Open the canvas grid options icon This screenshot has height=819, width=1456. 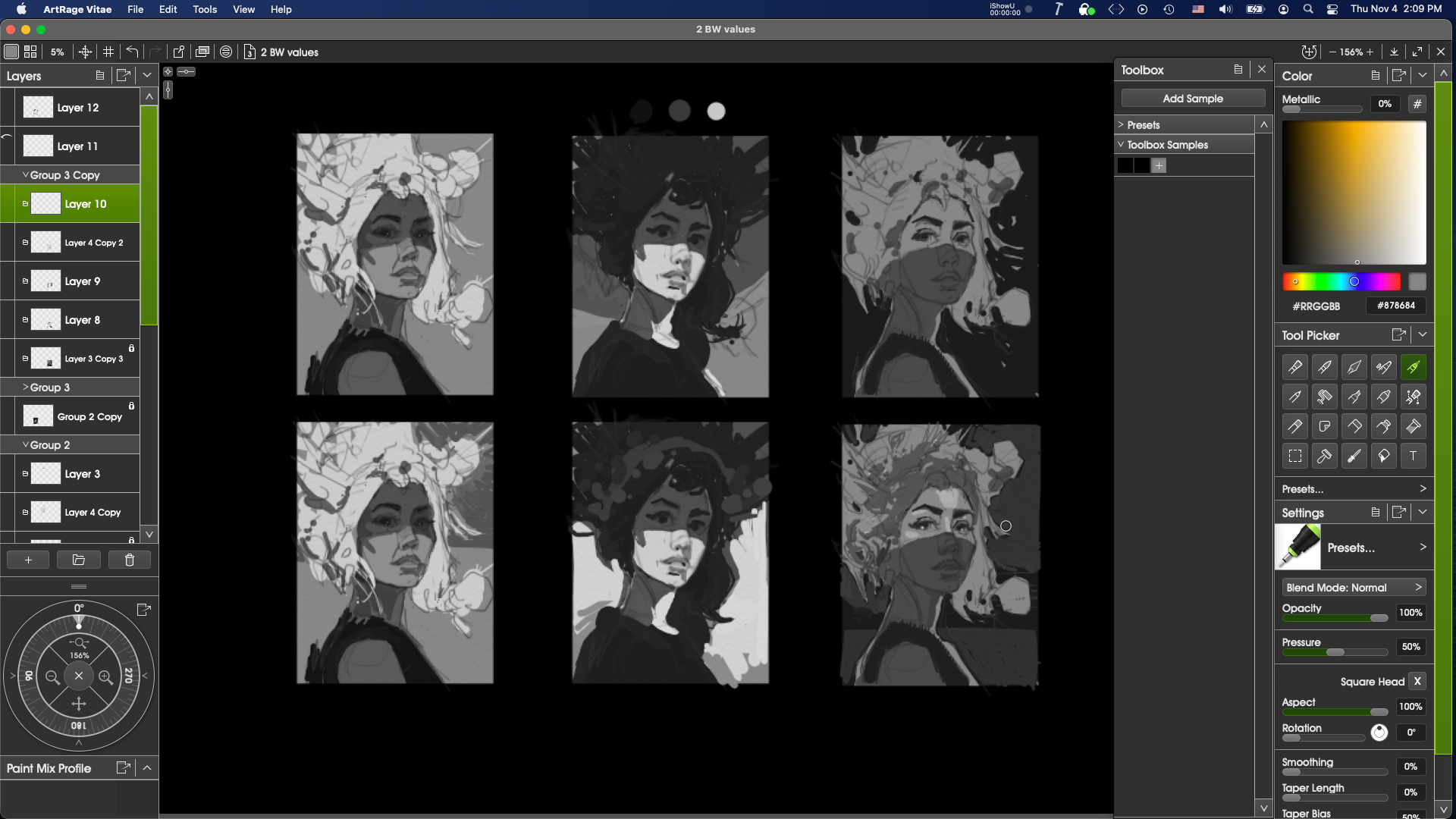point(108,52)
